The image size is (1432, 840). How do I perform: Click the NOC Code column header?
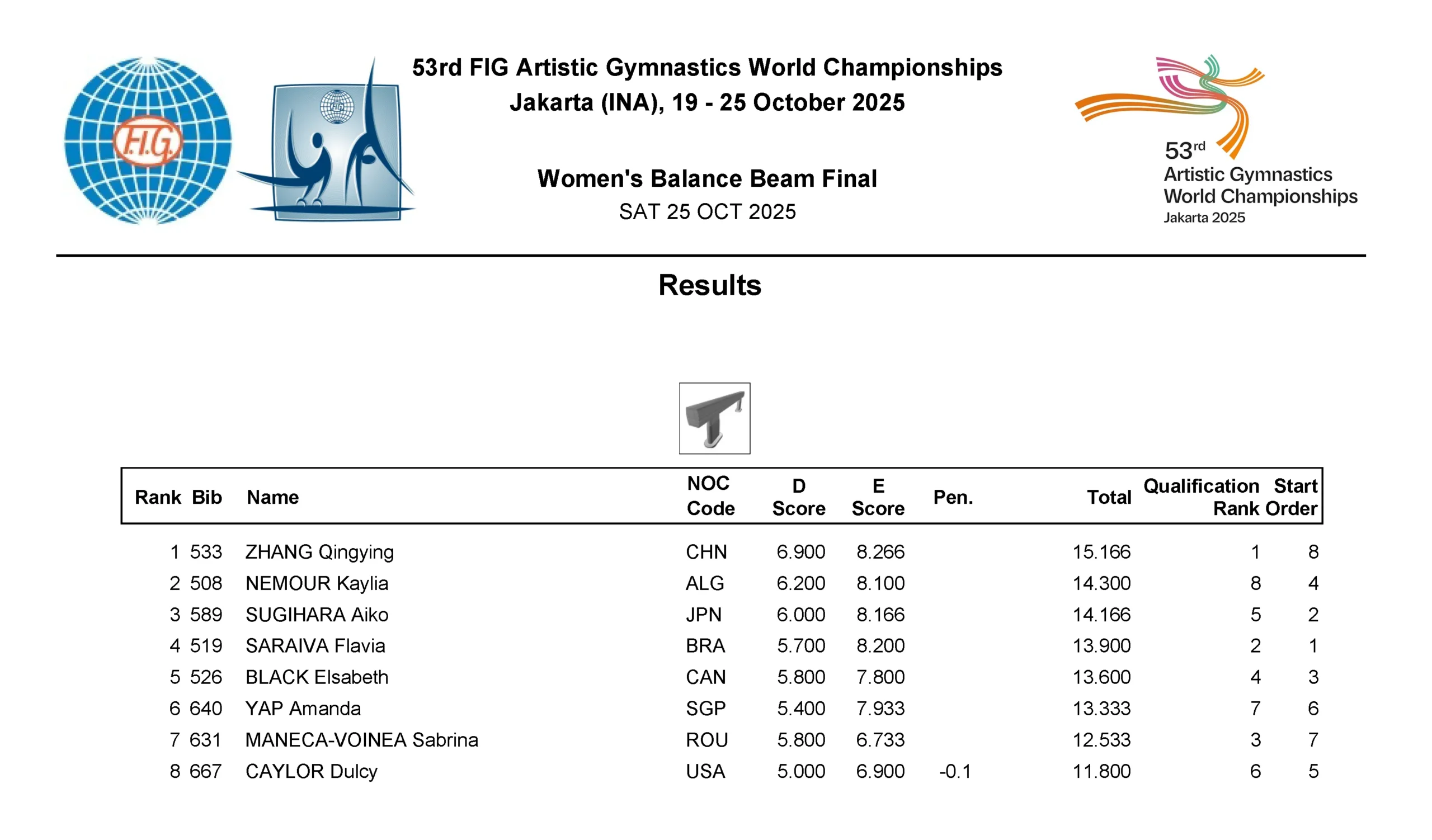click(710, 495)
